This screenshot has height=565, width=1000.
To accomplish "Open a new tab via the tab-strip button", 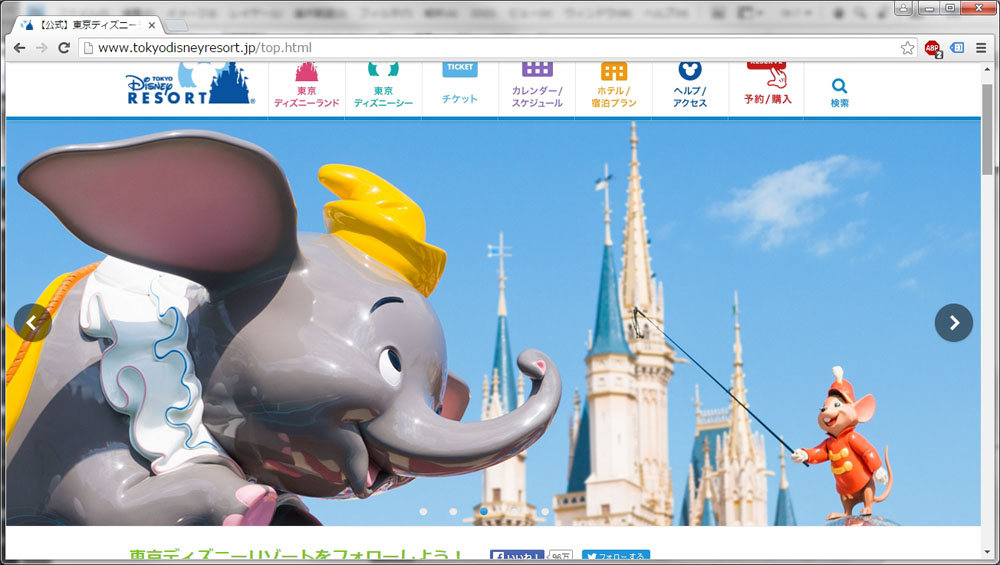I will point(177,26).
